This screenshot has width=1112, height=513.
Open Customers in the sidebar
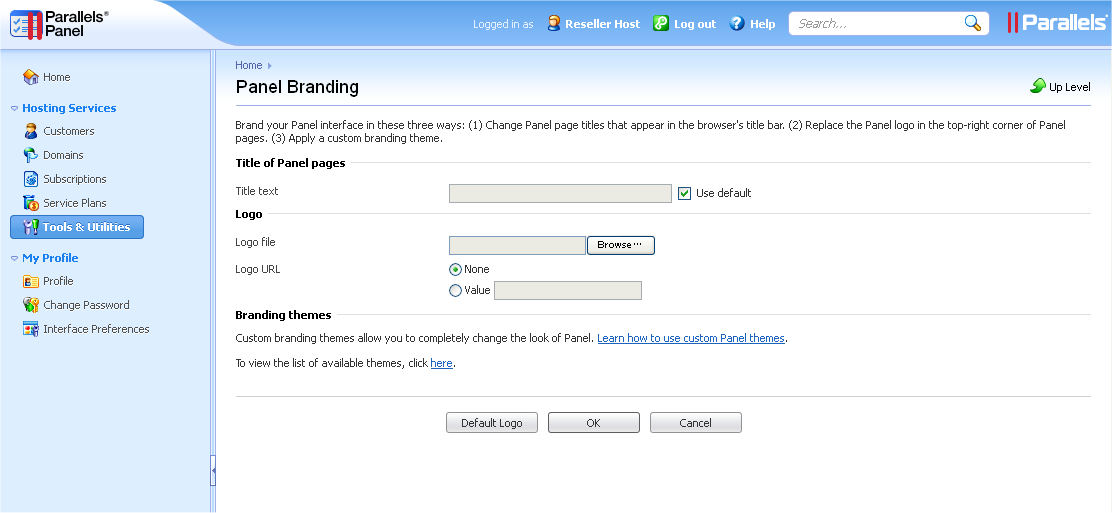click(69, 131)
